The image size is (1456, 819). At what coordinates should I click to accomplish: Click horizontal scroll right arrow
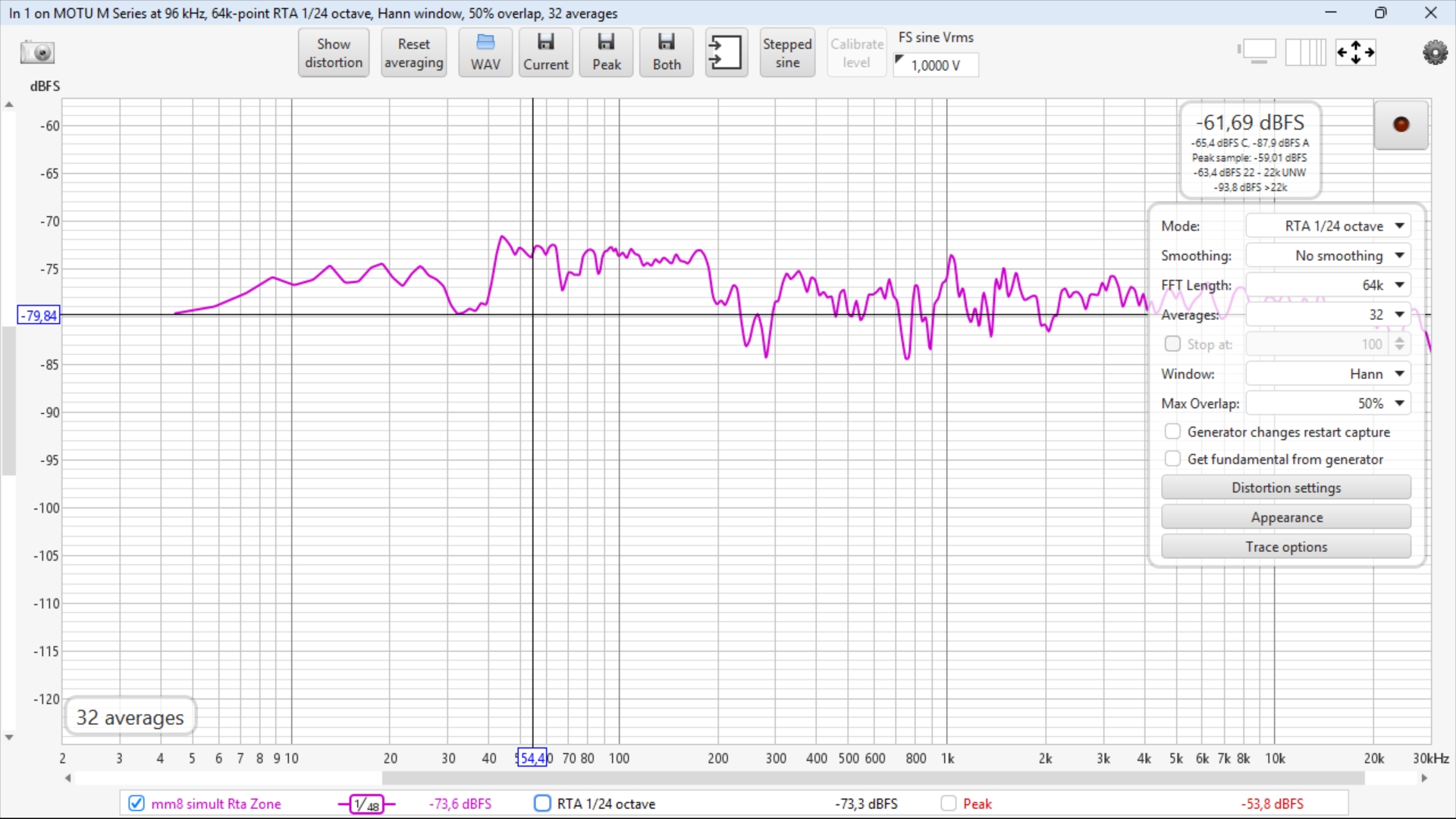pyautogui.click(x=1423, y=778)
